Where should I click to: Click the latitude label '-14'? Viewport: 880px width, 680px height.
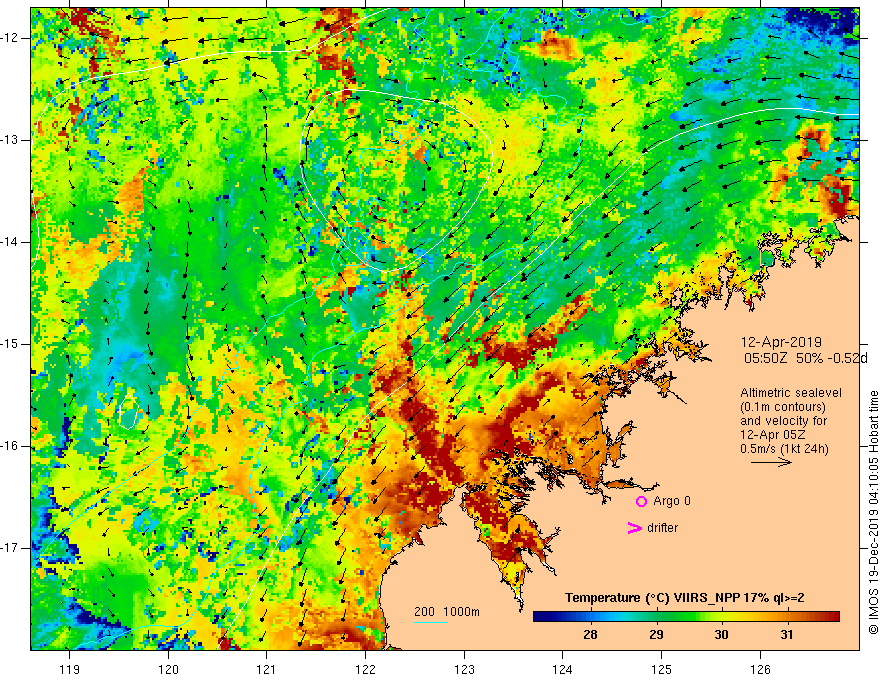tap(11, 242)
